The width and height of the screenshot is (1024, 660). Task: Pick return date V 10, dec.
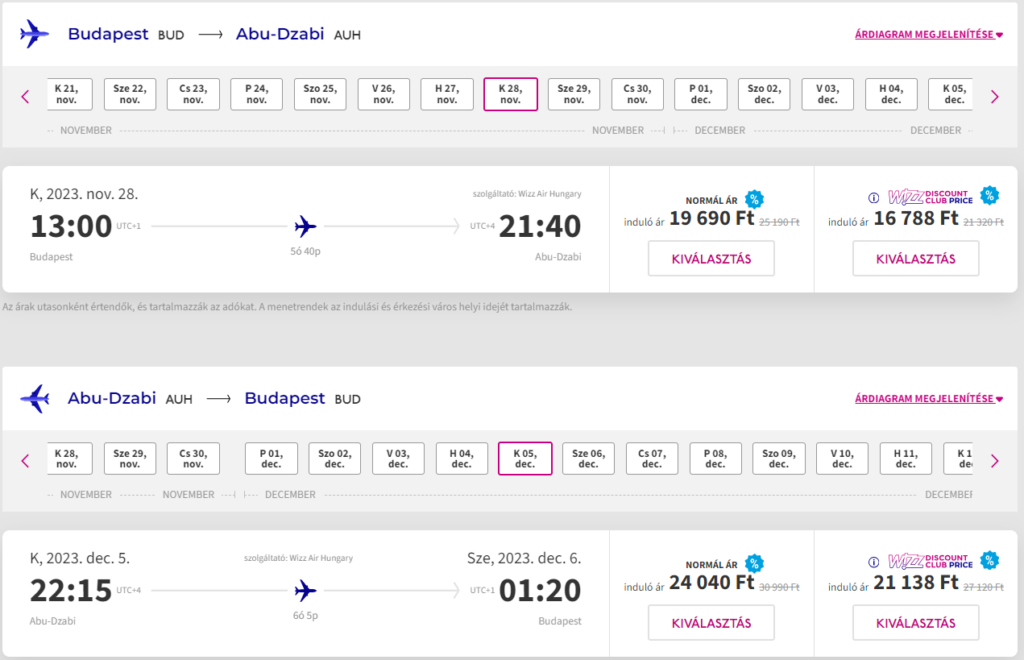coord(842,458)
